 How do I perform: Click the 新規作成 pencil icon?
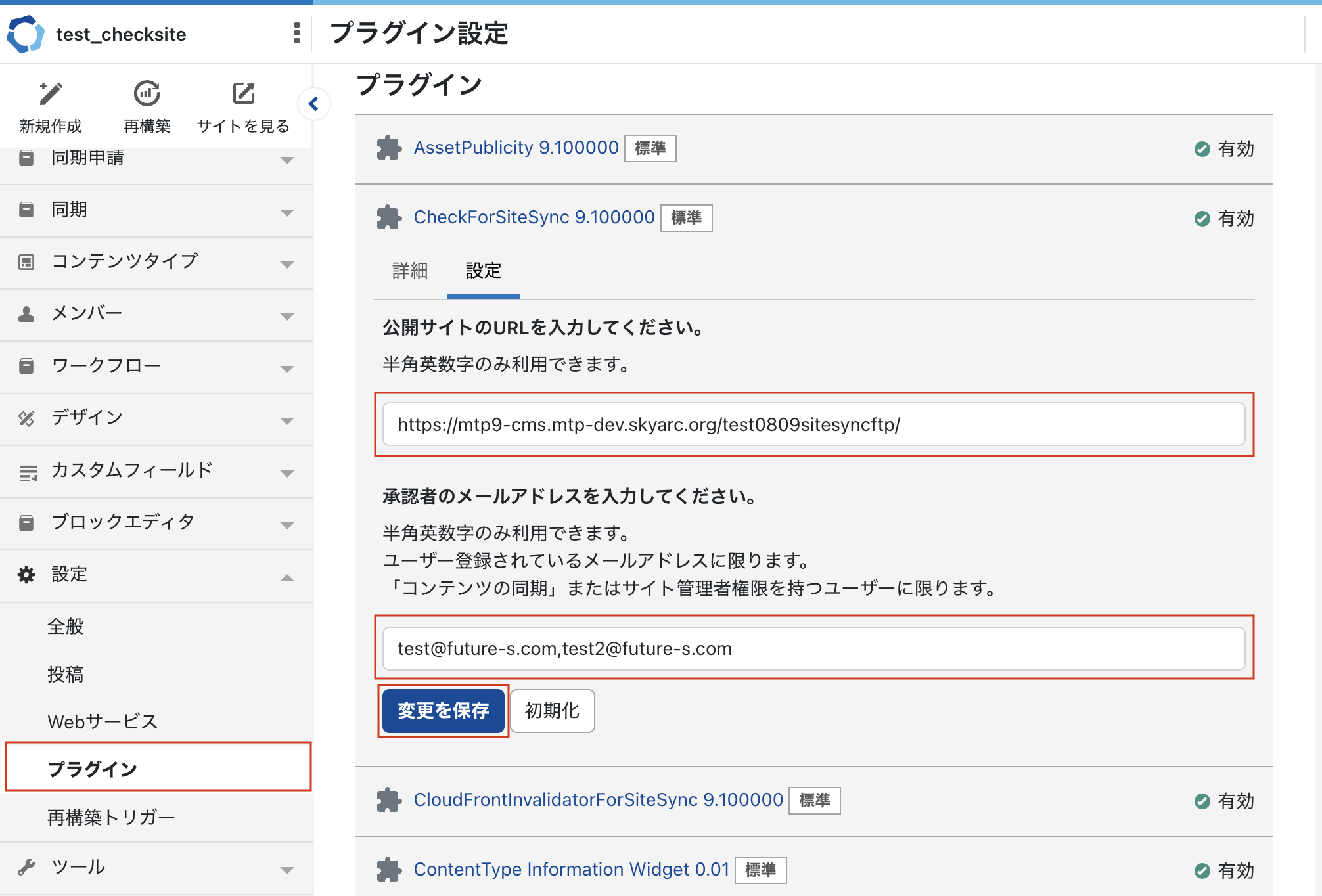(x=50, y=94)
